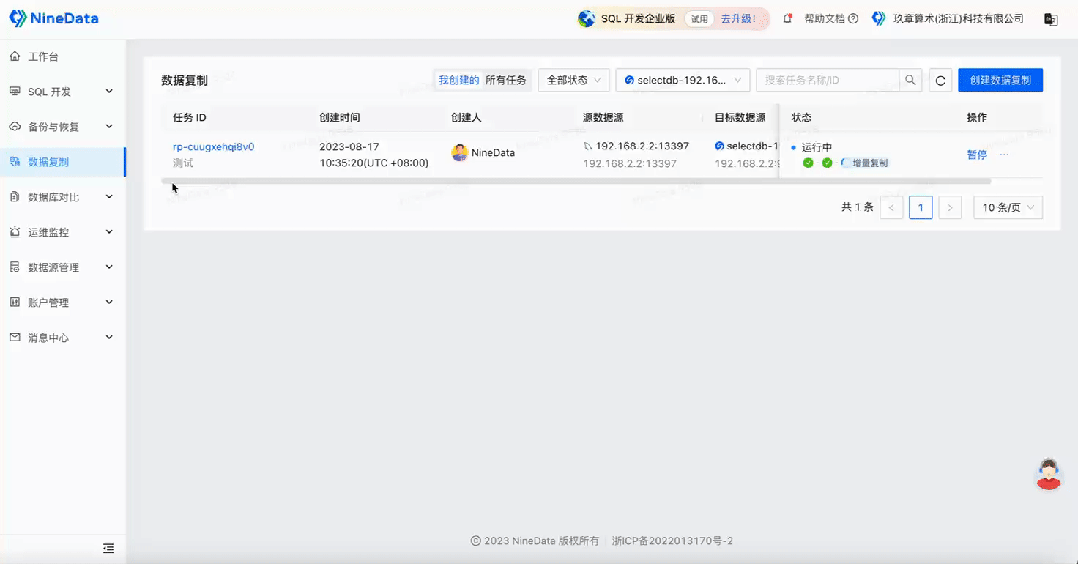Click the language switch icon

1050,19
